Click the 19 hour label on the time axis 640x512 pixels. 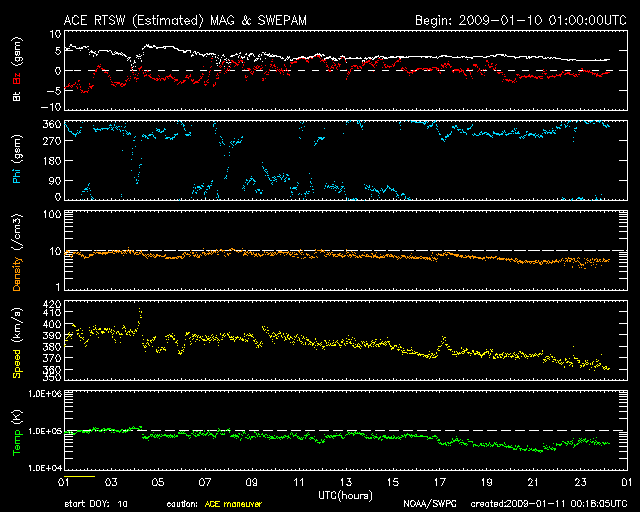(x=487, y=483)
